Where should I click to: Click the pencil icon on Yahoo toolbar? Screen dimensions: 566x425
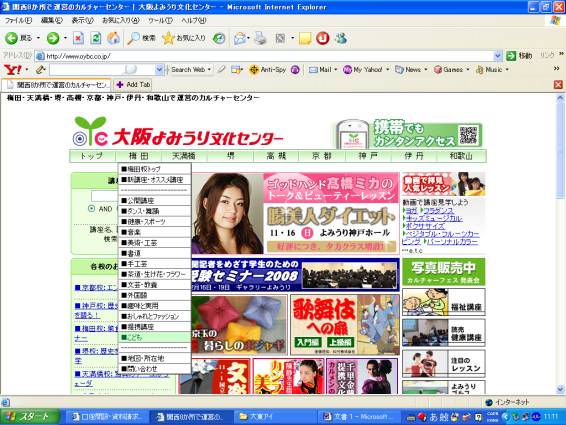click(x=40, y=69)
